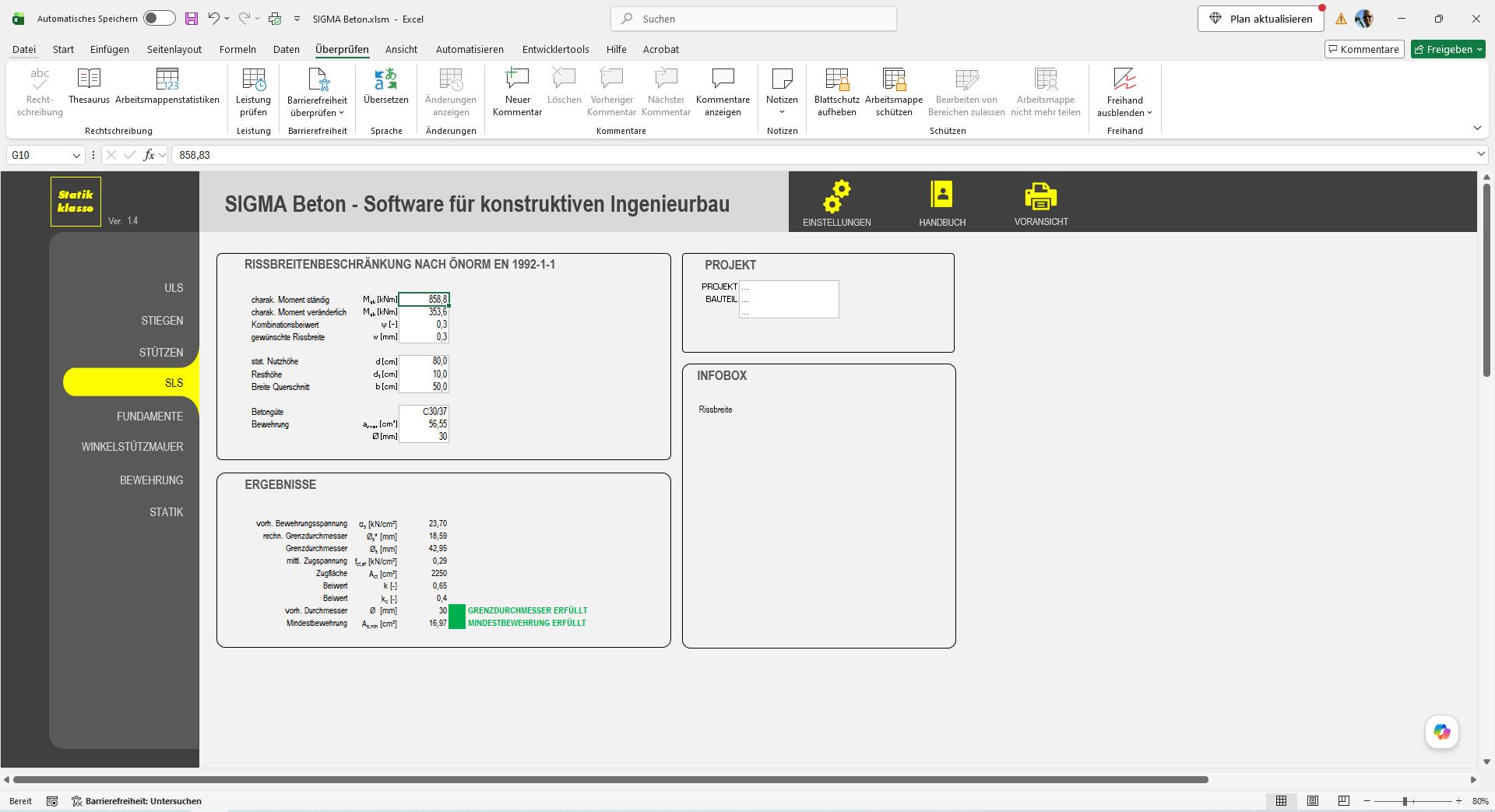
Task: Open the Übersetzen translate tool
Action: pos(385,86)
